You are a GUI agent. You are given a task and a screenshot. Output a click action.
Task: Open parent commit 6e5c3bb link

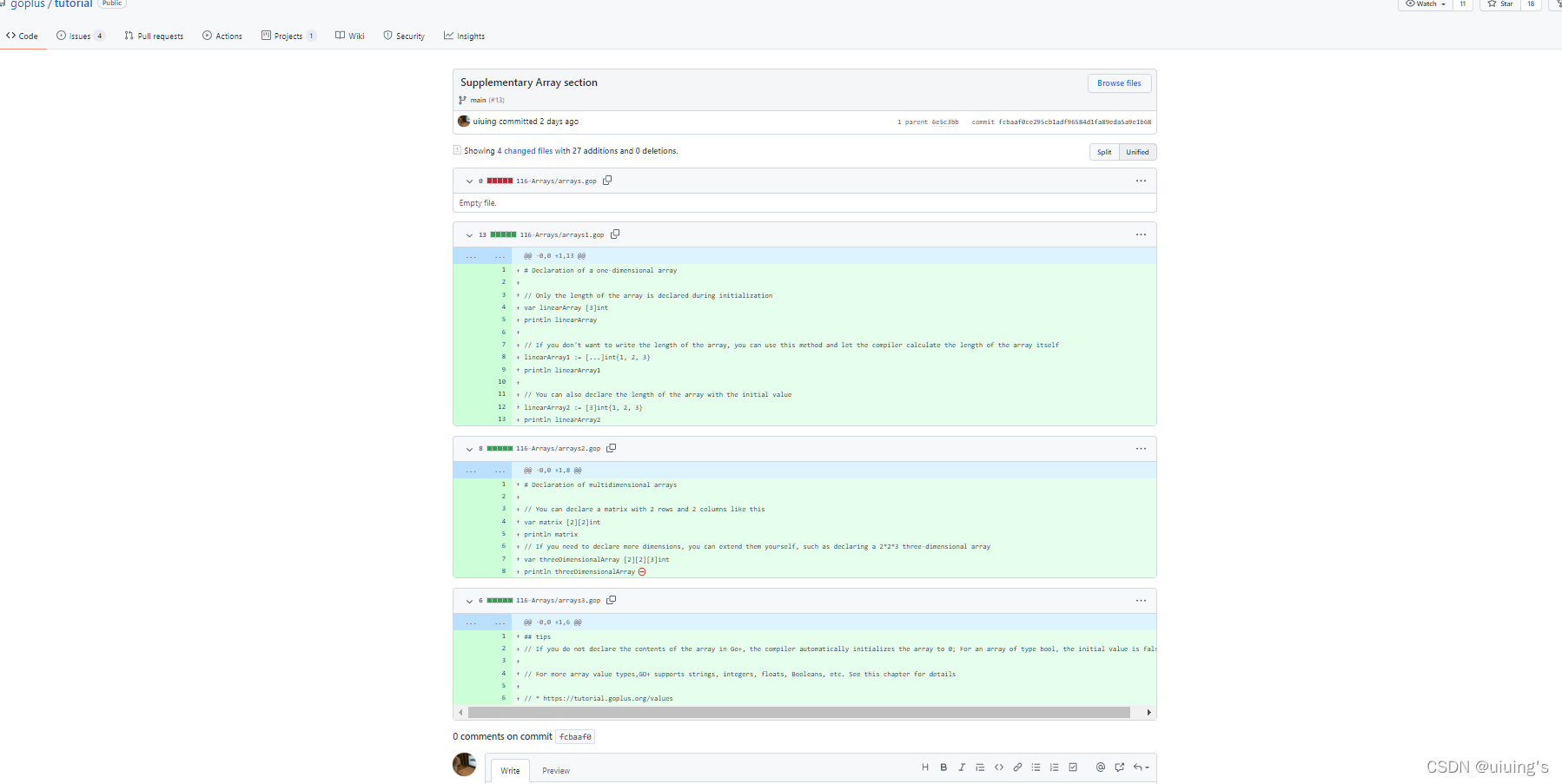[945, 122]
